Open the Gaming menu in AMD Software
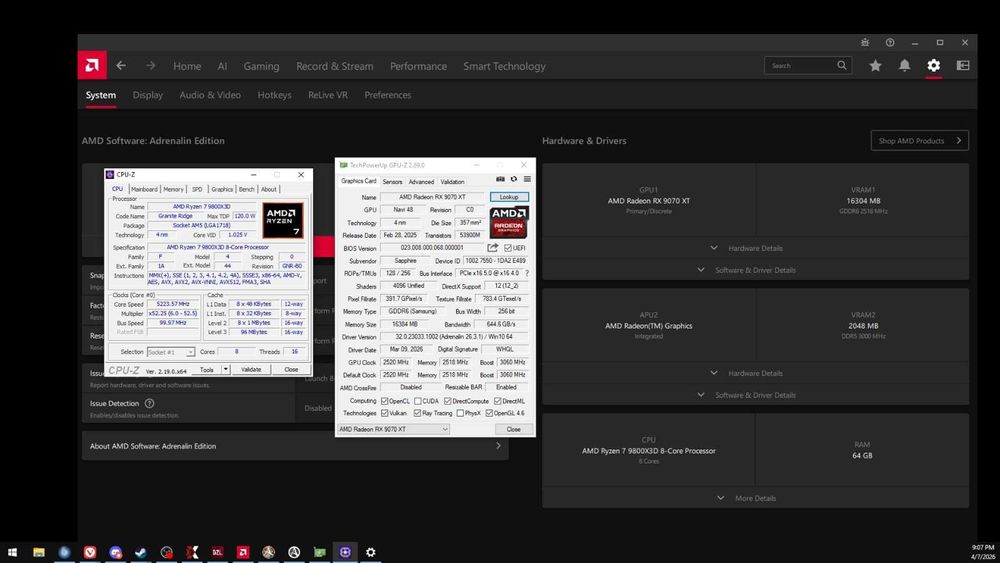 [x=261, y=66]
